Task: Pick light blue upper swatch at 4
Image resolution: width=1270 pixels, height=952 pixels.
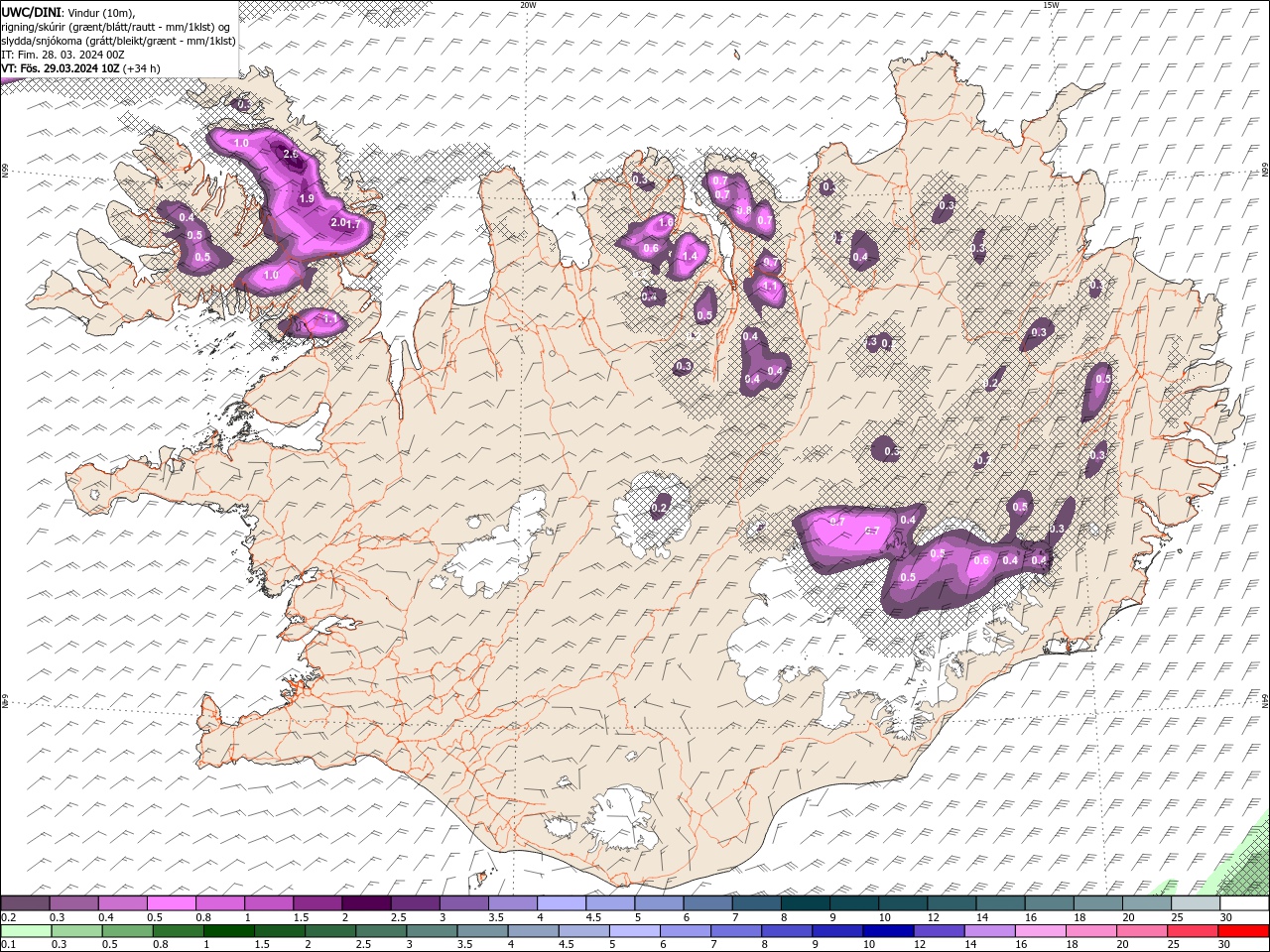Action: (561, 903)
